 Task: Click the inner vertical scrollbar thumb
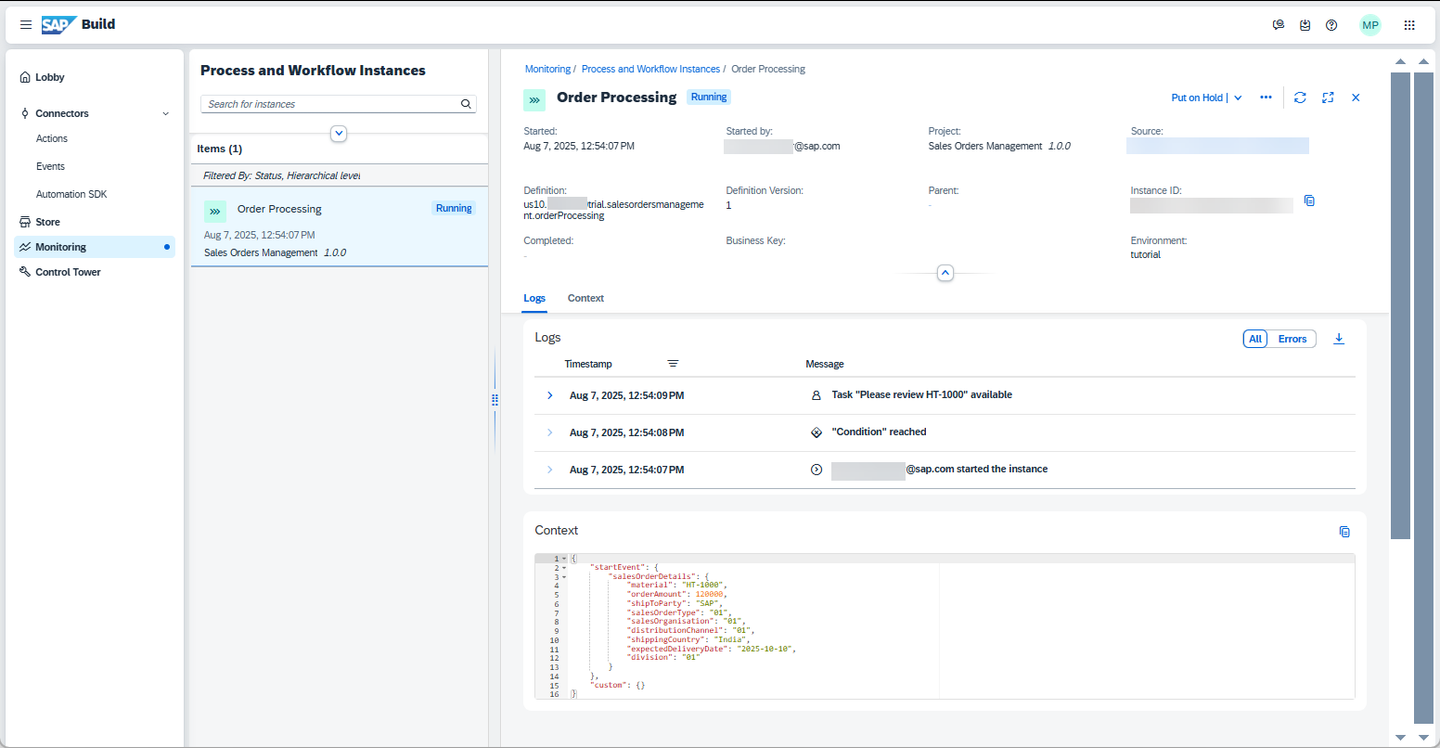pyautogui.click(x=1401, y=305)
